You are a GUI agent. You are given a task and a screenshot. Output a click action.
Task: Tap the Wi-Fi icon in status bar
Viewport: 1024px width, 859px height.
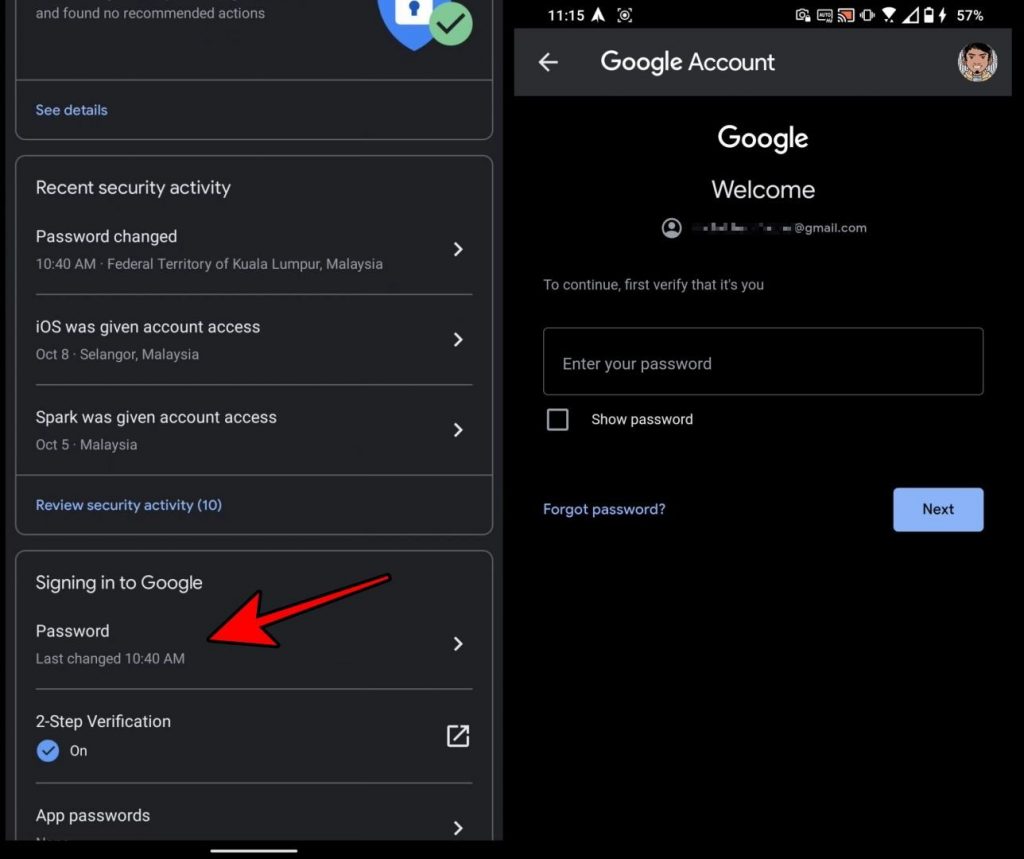point(888,15)
